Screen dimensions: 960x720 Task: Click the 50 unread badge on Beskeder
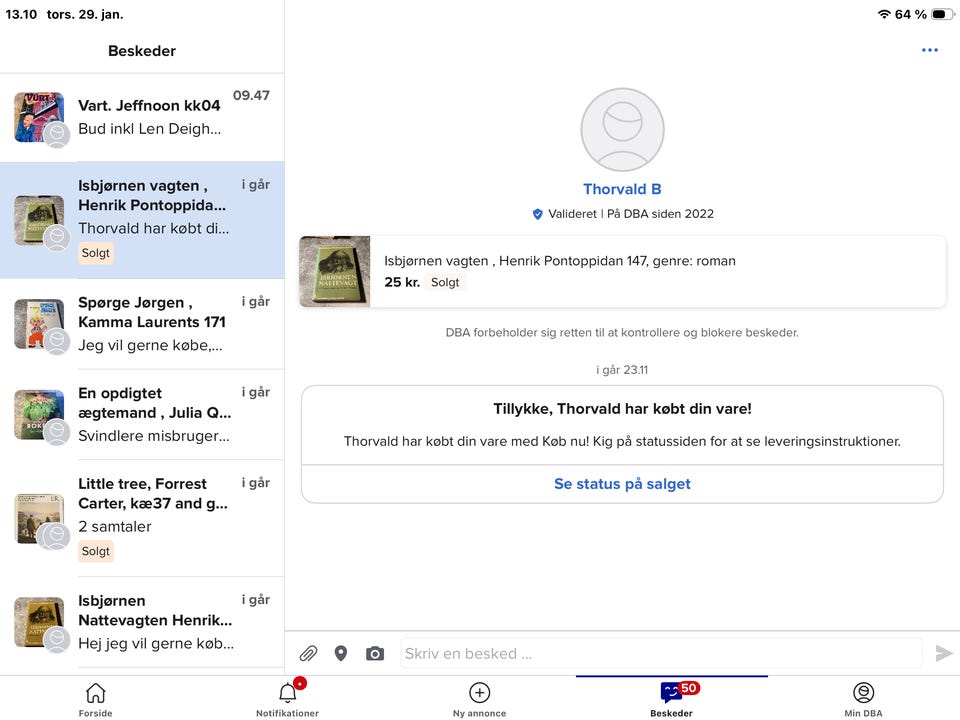pyautogui.click(x=689, y=688)
